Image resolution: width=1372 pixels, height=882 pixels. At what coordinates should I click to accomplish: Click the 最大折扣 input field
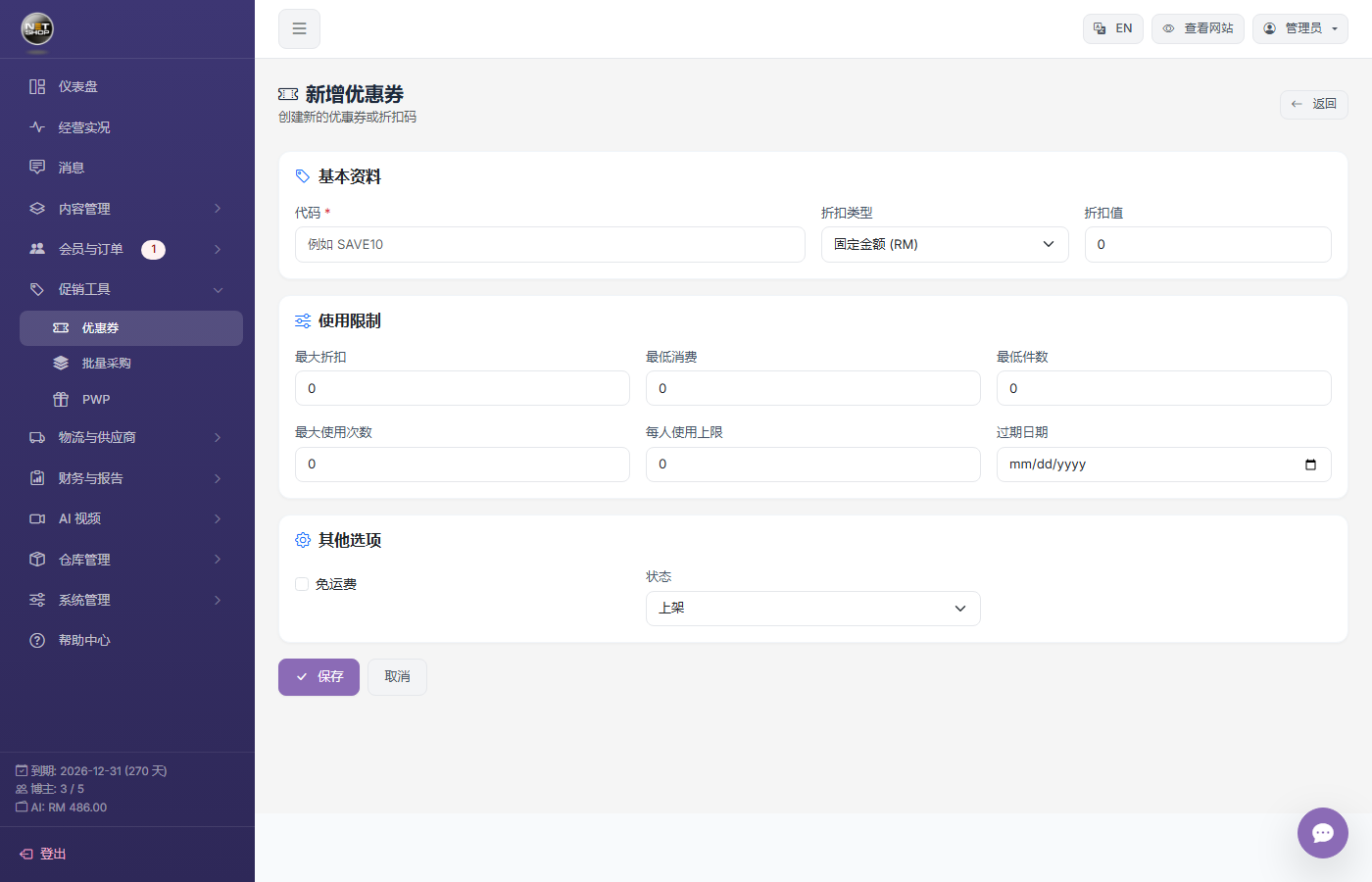(x=463, y=388)
